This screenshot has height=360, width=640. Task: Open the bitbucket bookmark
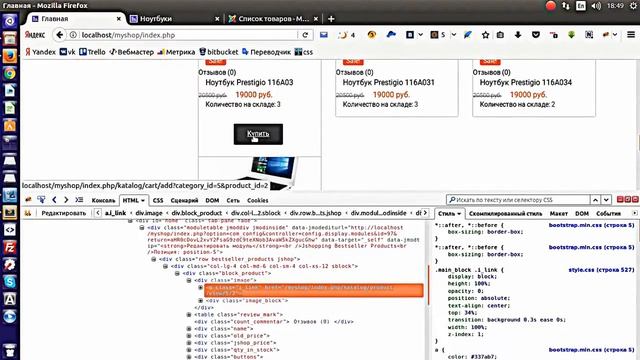[218, 52]
